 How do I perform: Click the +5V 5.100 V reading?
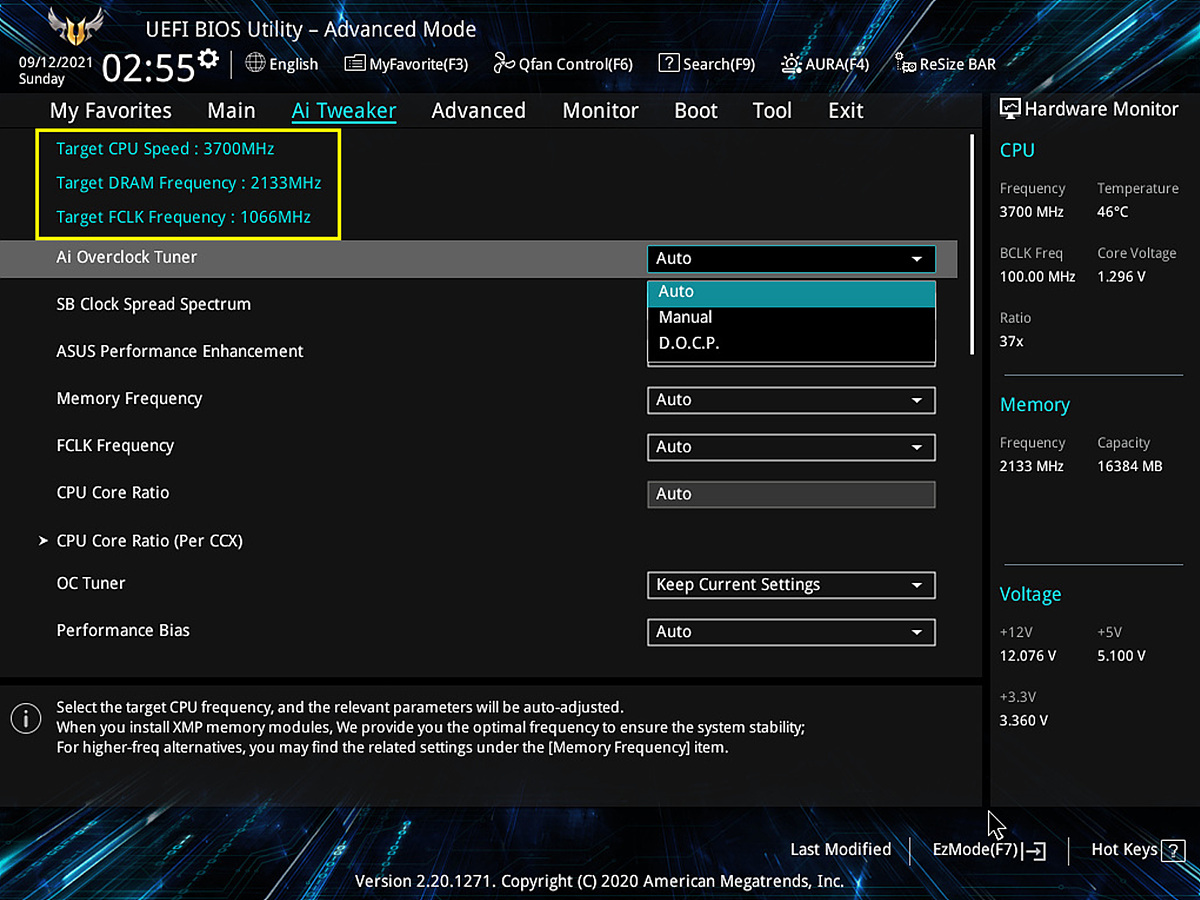click(1122, 656)
